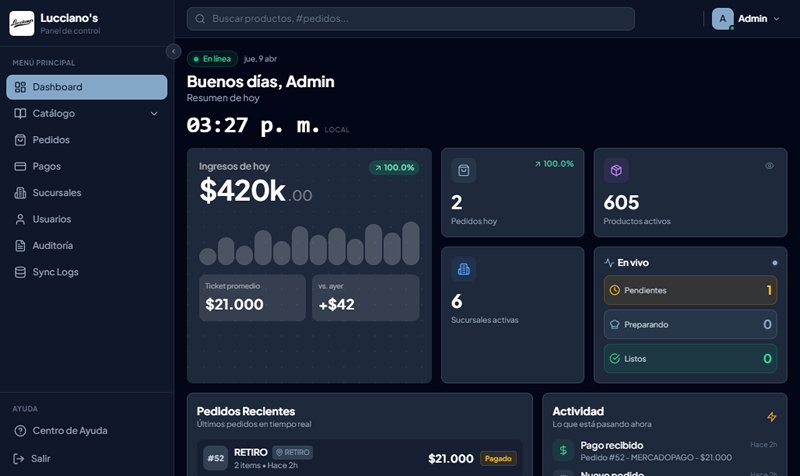Click the purple cube icon on Productos activos
Viewport: 800px width, 476px height.
pyautogui.click(x=616, y=170)
